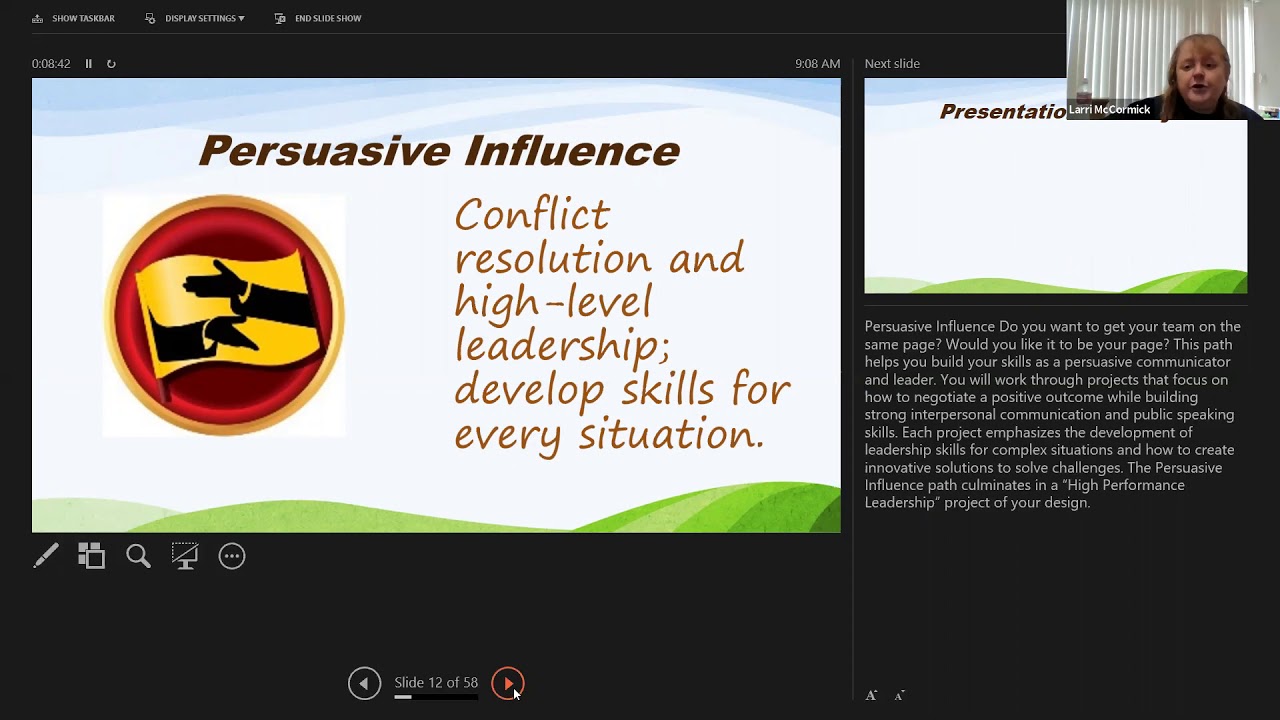Toggle black or unblack slide show
Image resolution: width=1280 pixels, height=720 pixels.
point(185,556)
